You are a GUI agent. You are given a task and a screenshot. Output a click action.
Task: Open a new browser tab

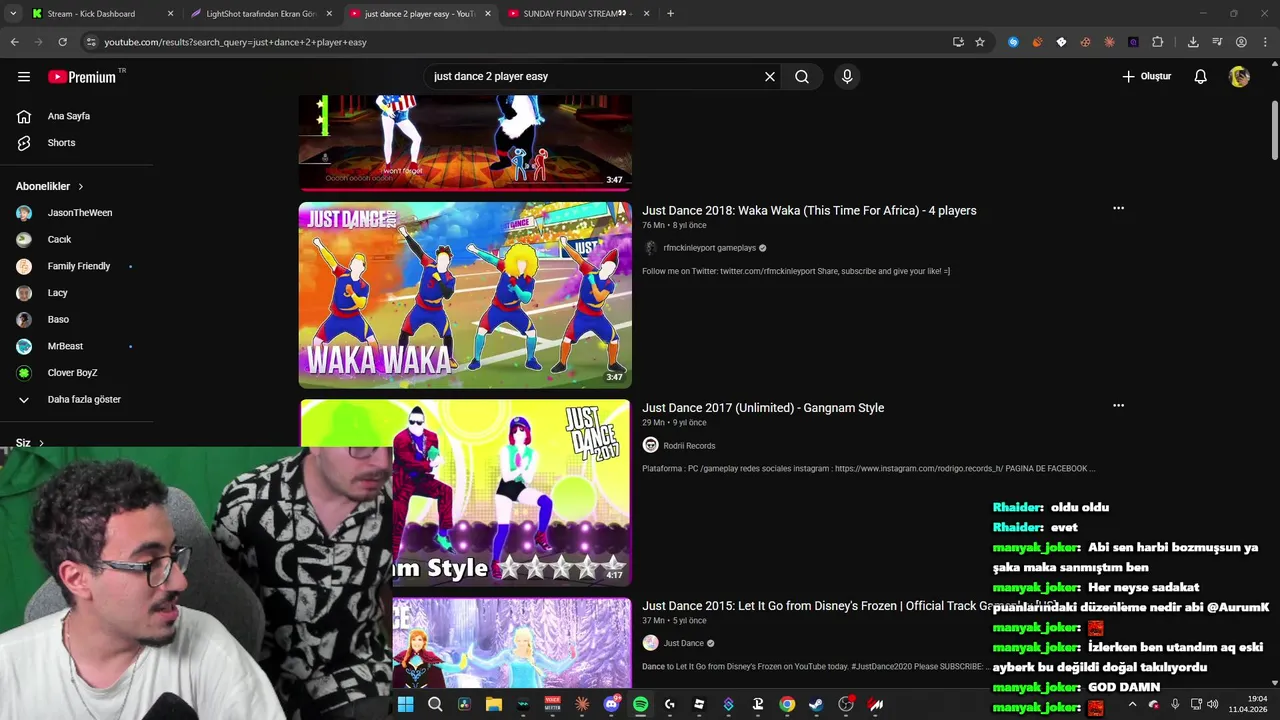(x=670, y=14)
